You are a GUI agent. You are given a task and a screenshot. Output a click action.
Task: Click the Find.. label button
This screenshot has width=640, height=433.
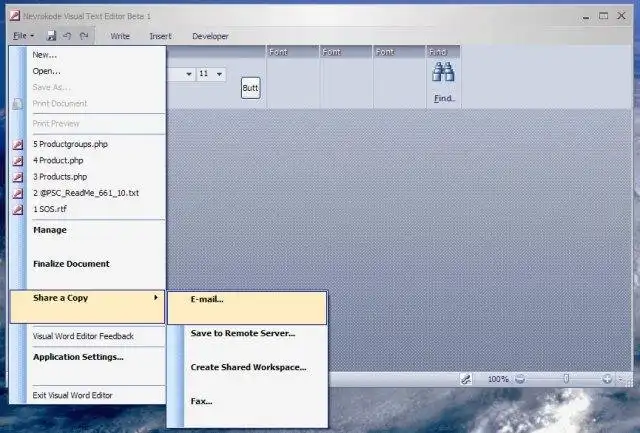[x=444, y=98]
